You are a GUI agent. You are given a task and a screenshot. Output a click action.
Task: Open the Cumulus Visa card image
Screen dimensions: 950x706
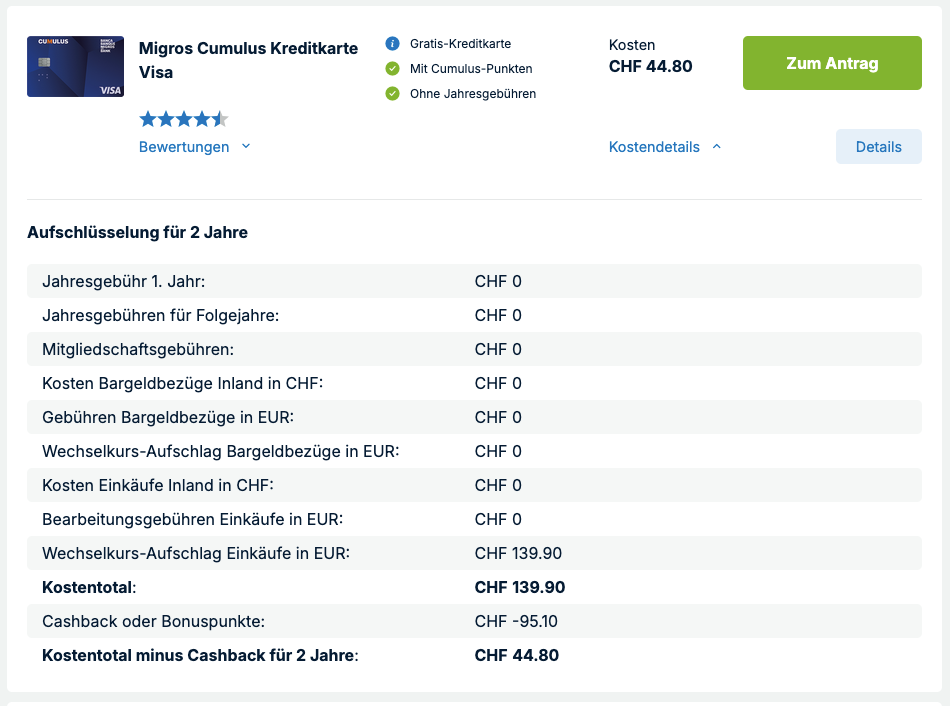coord(75,67)
